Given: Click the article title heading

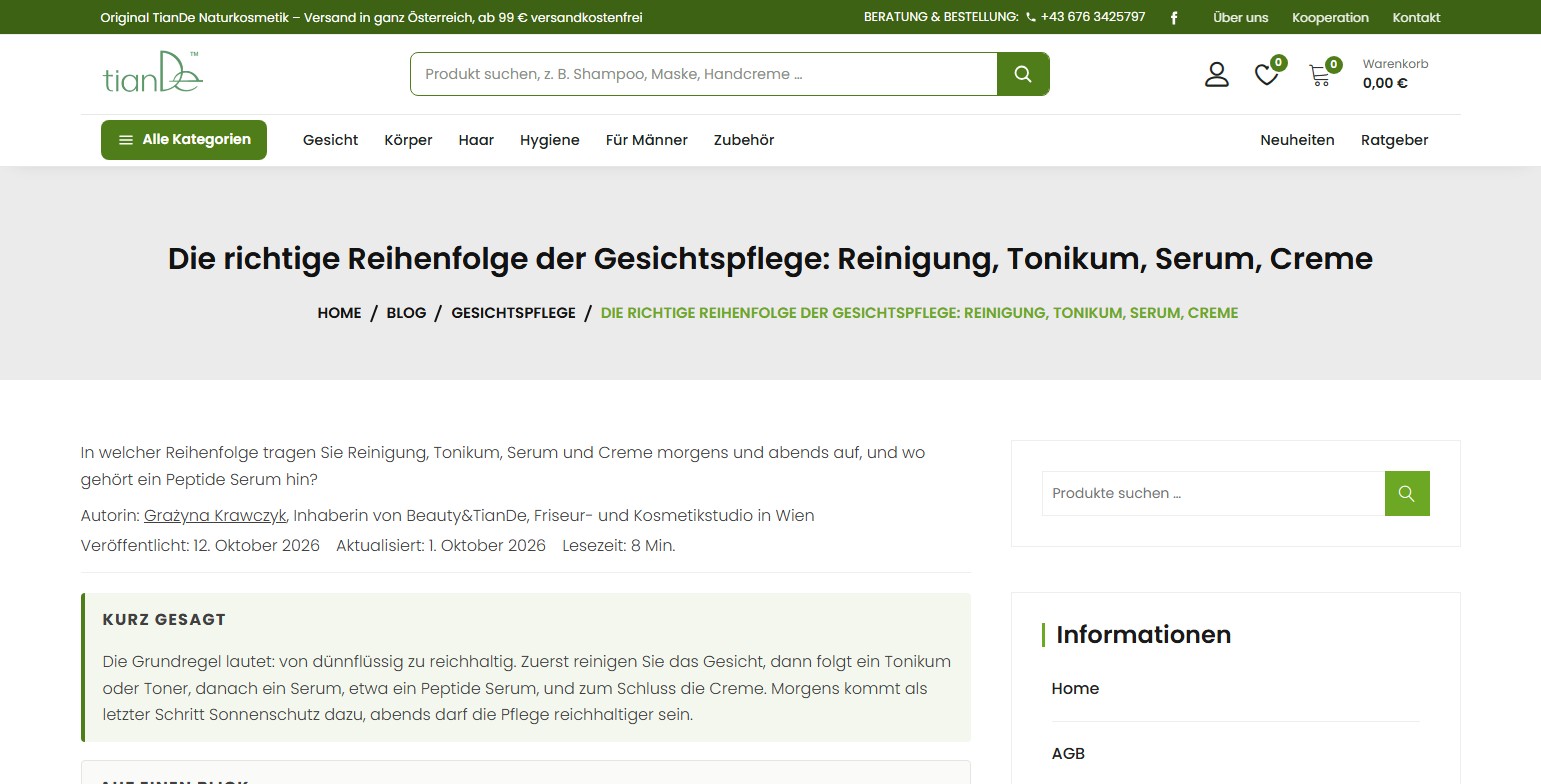Looking at the screenshot, I should [770, 259].
